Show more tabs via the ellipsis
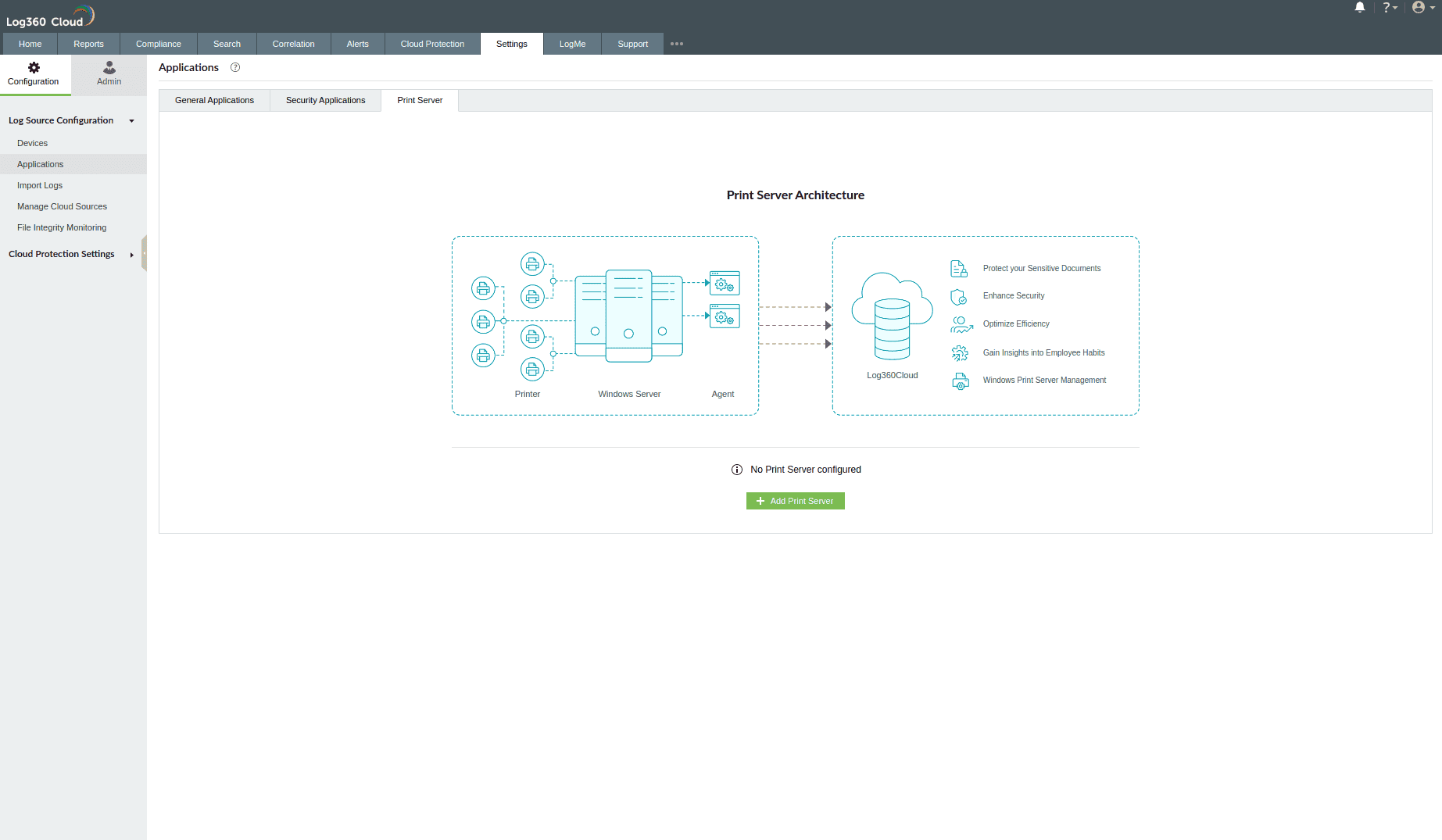This screenshot has width=1442, height=840. (677, 44)
